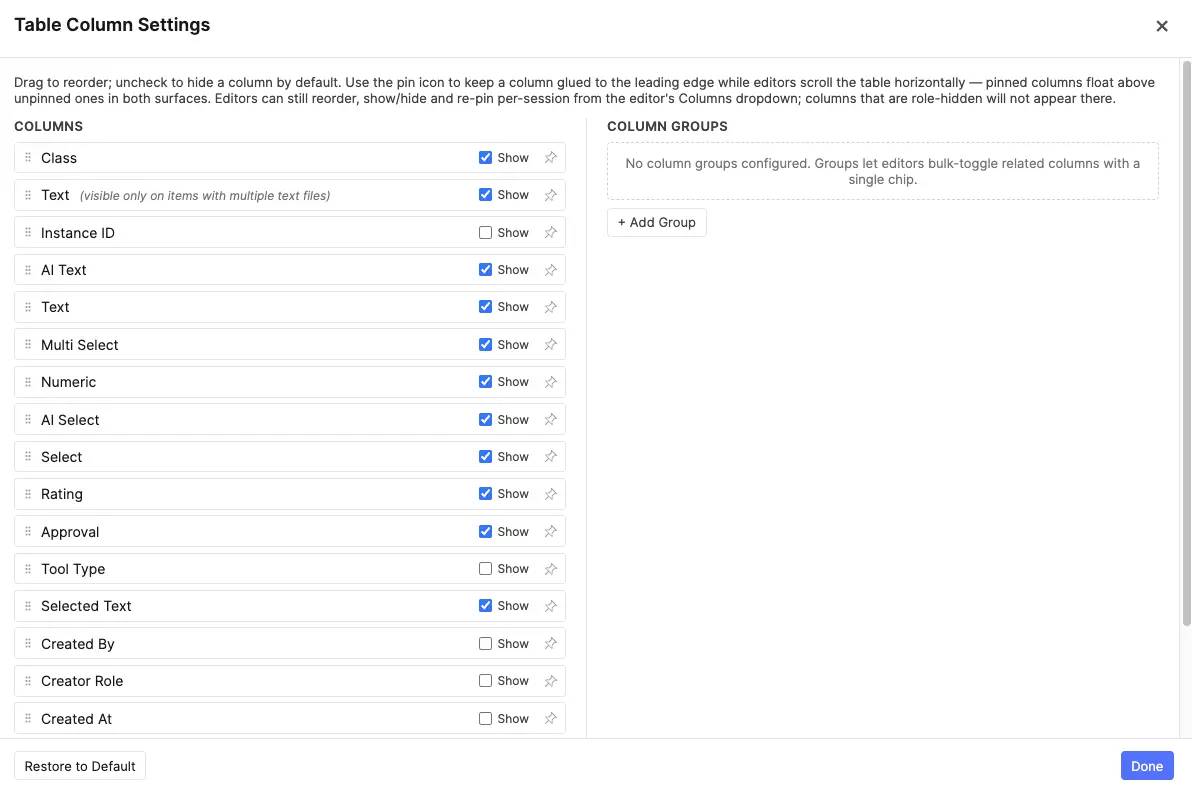This screenshot has width=1192, height=787.
Task: Pin the Created By column
Action: [550, 644]
